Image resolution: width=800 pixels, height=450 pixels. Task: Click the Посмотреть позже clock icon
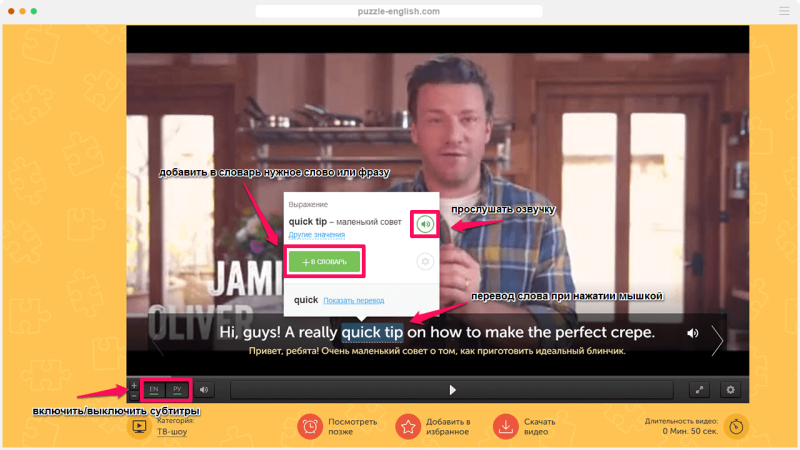tap(310, 427)
